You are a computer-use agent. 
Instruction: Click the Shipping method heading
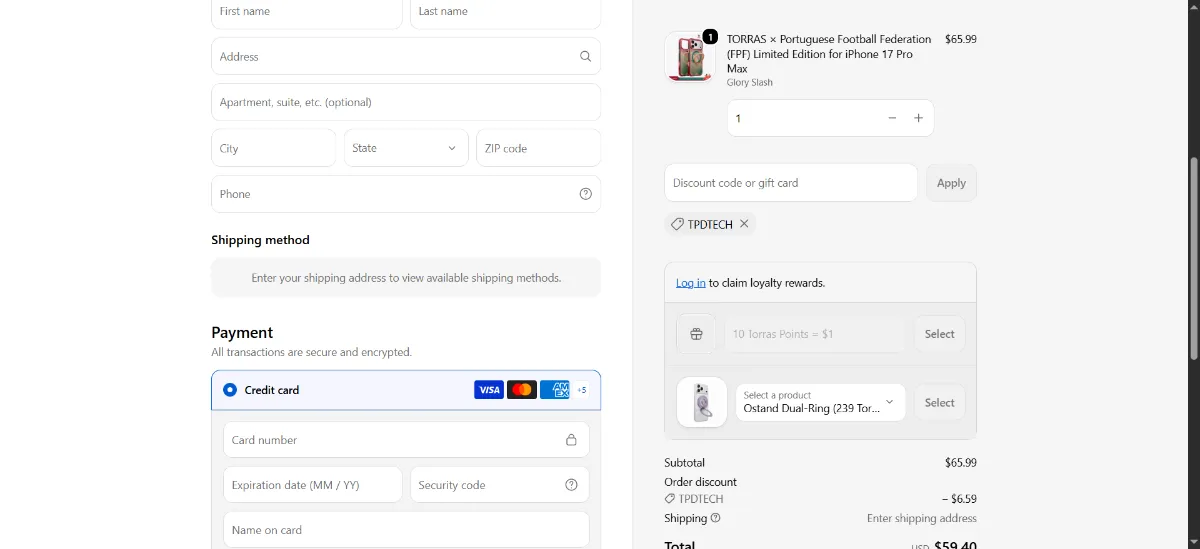click(260, 240)
